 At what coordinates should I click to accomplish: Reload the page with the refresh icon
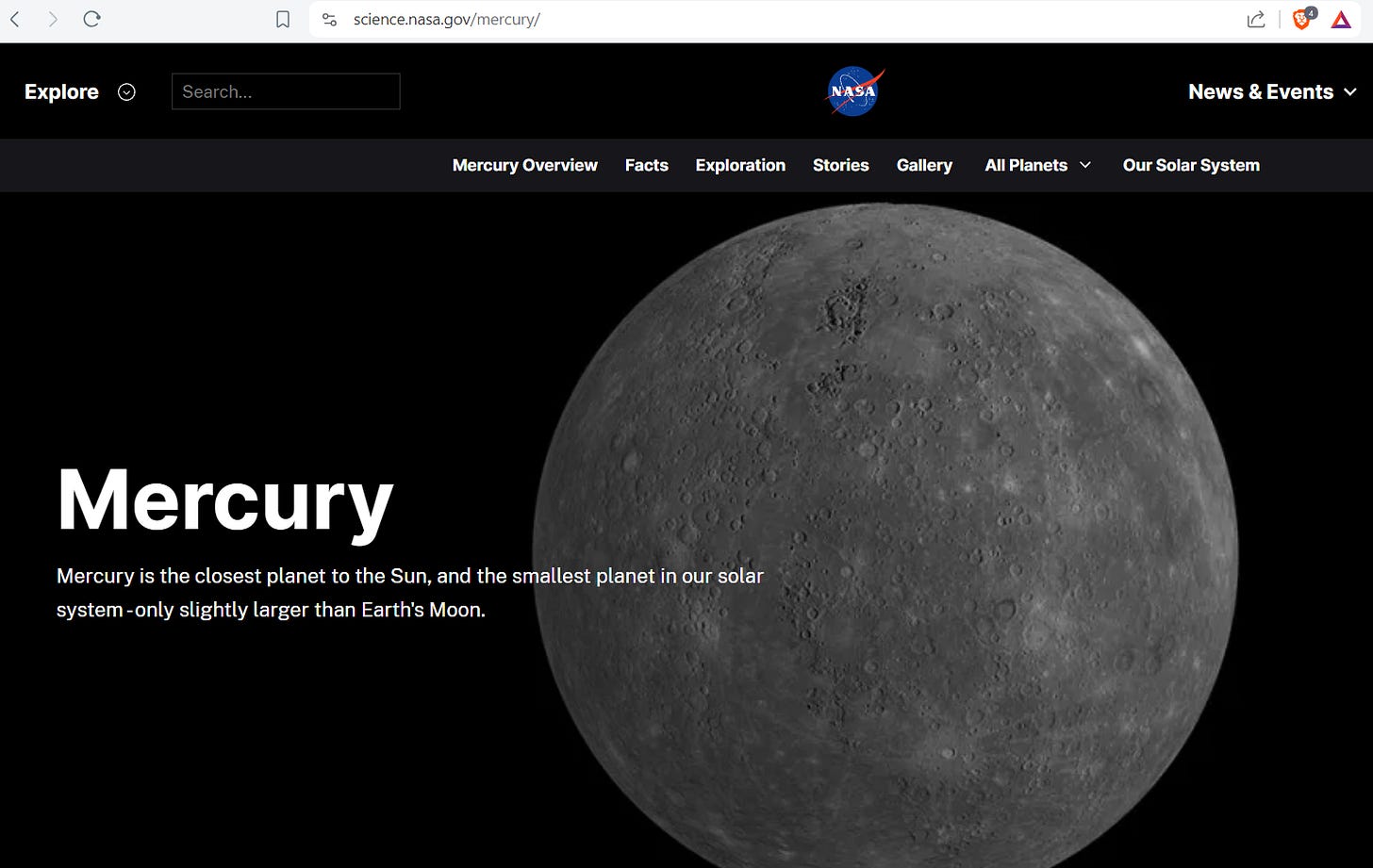pos(91,19)
